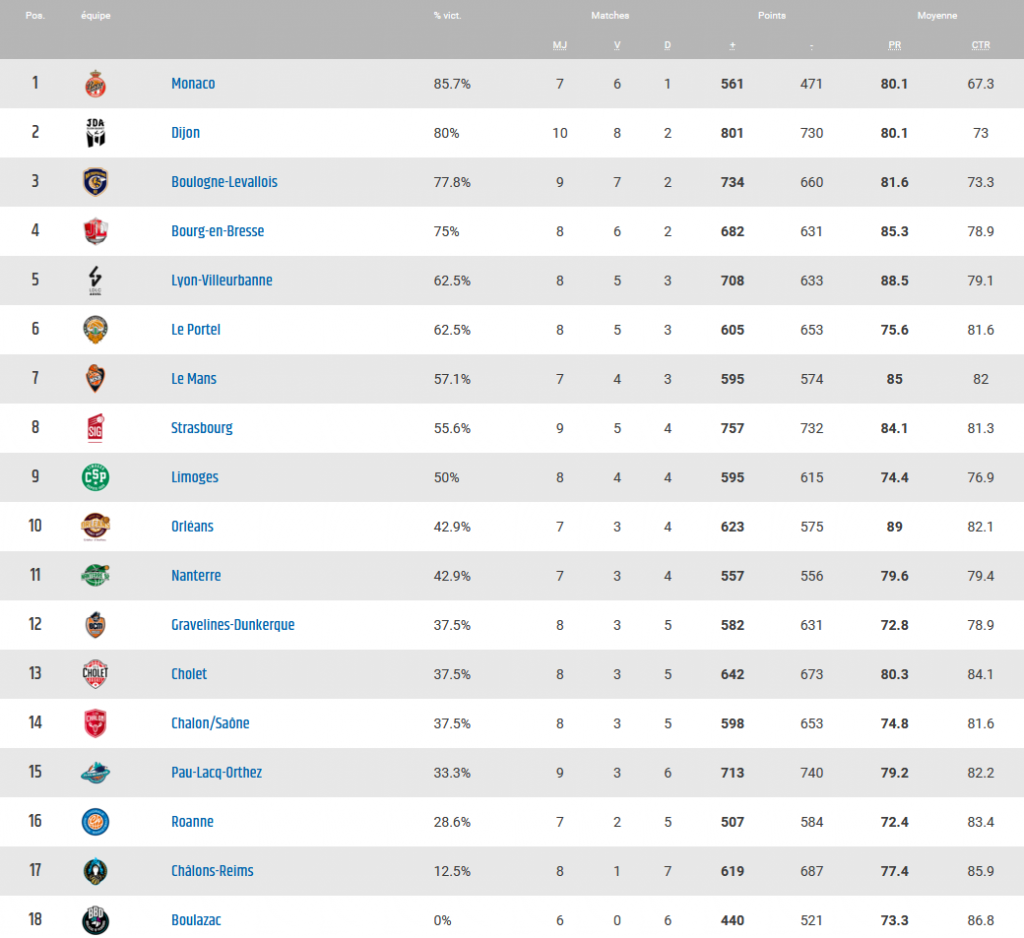Viewport: 1024px width, 938px height.
Task: Select the Orléans team name
Action: [192, 526]
